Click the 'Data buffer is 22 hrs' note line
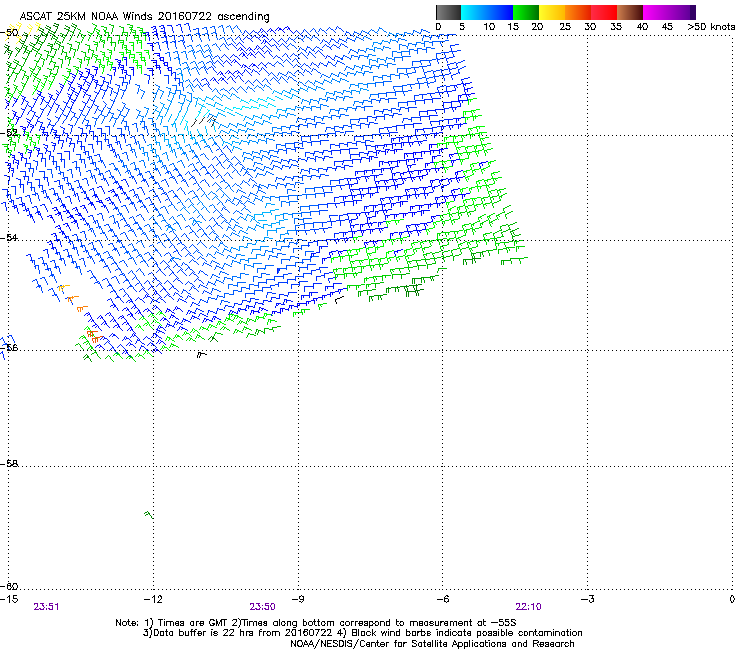This screenshot has height=650, width=740. [362, 633]
